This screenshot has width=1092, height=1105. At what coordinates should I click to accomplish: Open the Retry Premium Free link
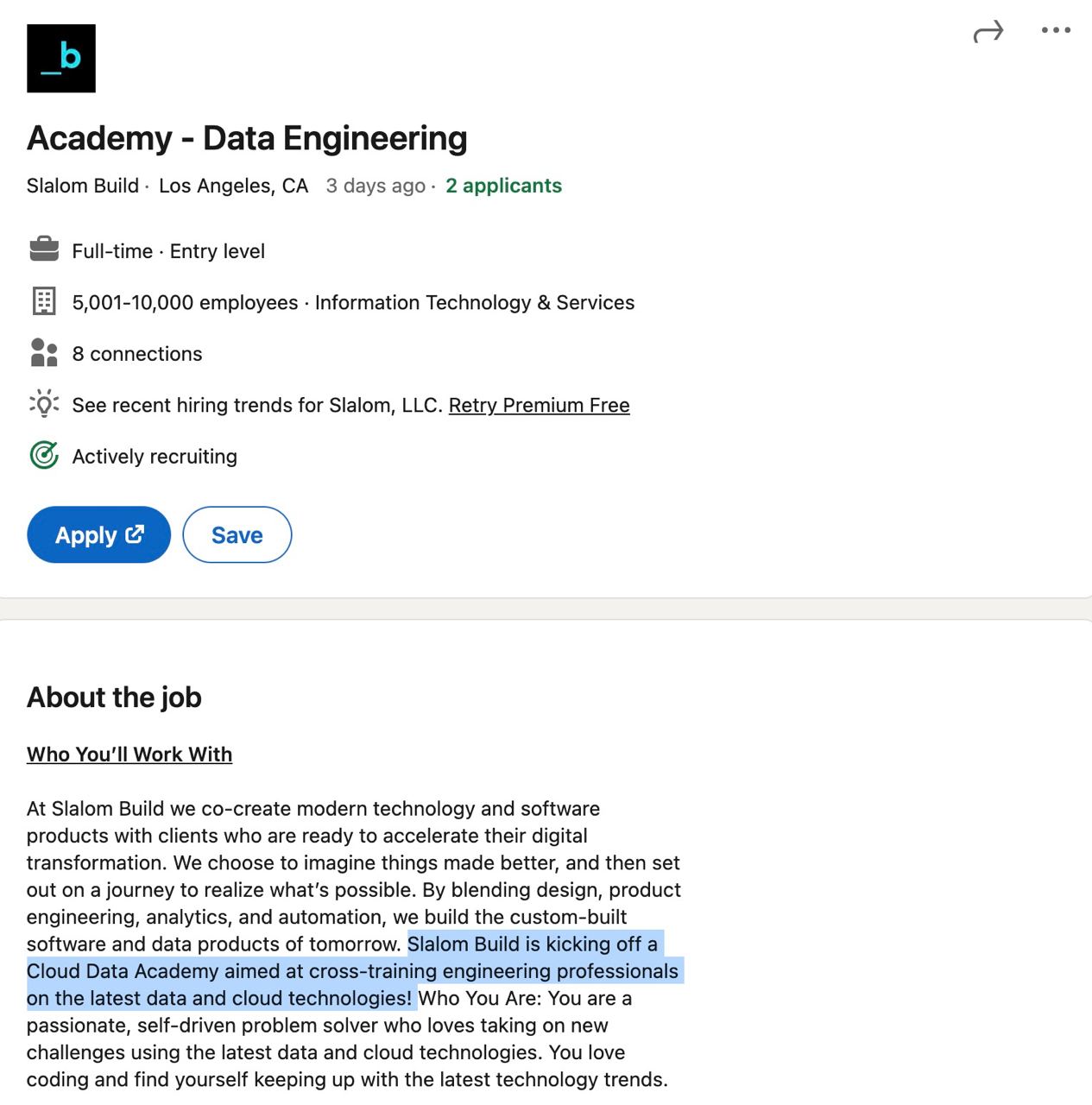(x=539, y=405)
